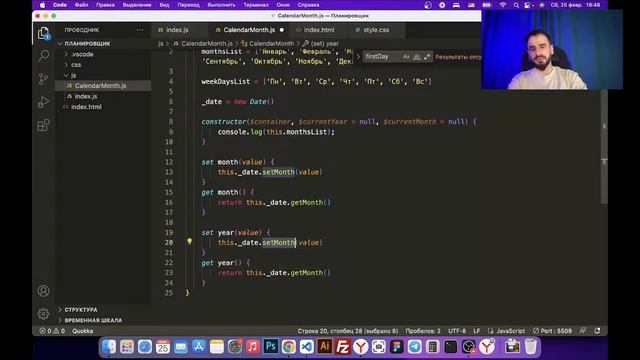Click the Port : 5509 live server button
The width and height of the screenshot is (640, 360).
[x=552, y=331]
